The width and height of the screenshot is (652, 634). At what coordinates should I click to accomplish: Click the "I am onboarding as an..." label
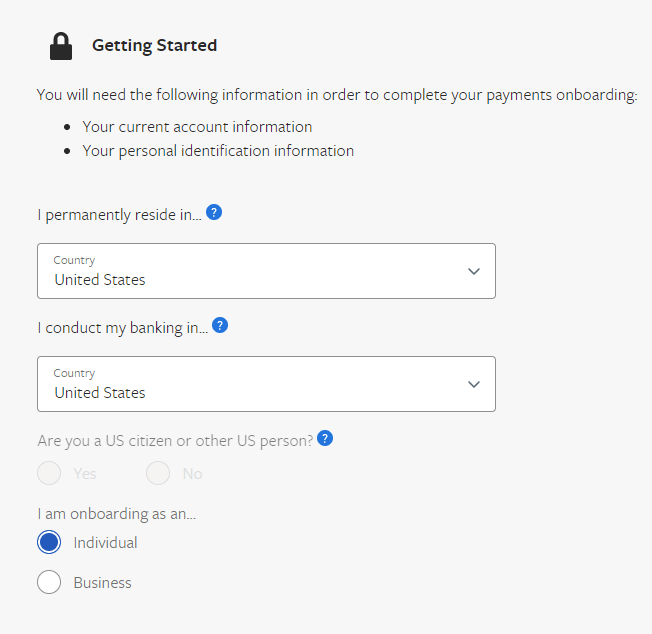tap(117, 514)
